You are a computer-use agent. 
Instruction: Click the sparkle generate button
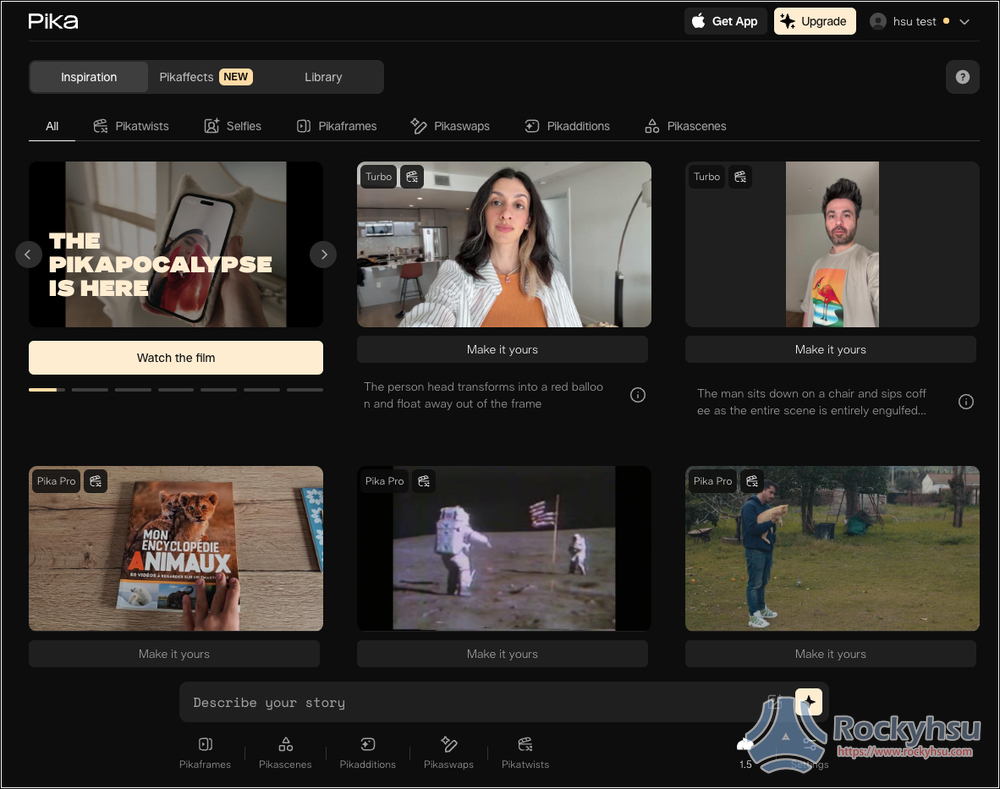coord(809,702)
